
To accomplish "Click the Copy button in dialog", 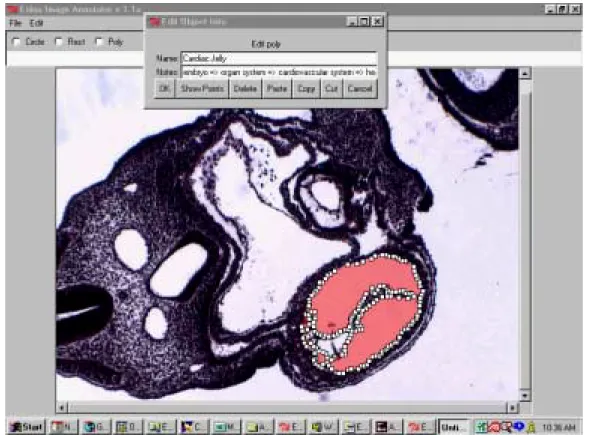I will tap(306, 89).
